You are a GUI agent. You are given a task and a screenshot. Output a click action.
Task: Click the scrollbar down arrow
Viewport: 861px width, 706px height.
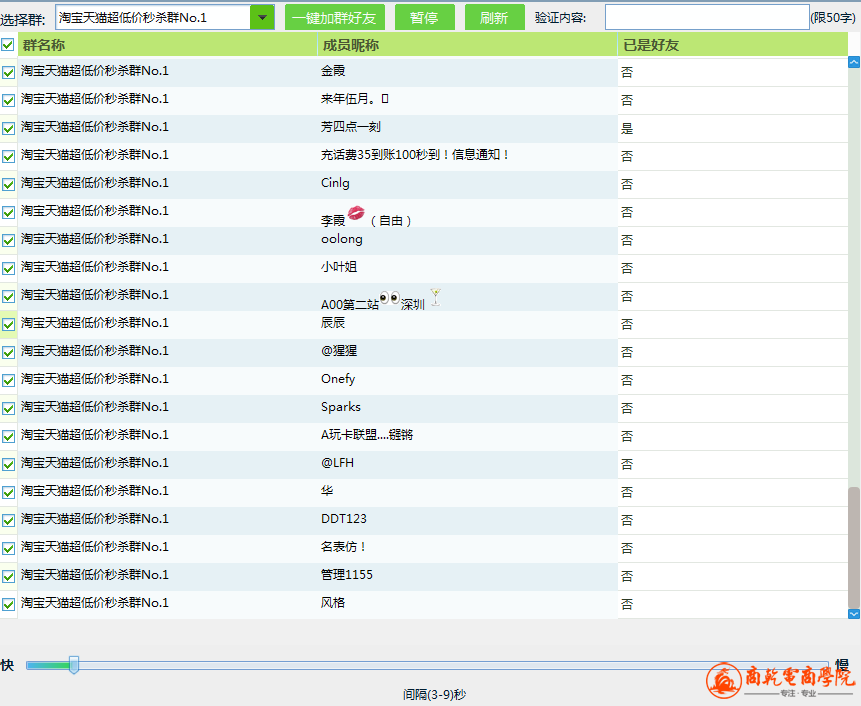(854, 613)
